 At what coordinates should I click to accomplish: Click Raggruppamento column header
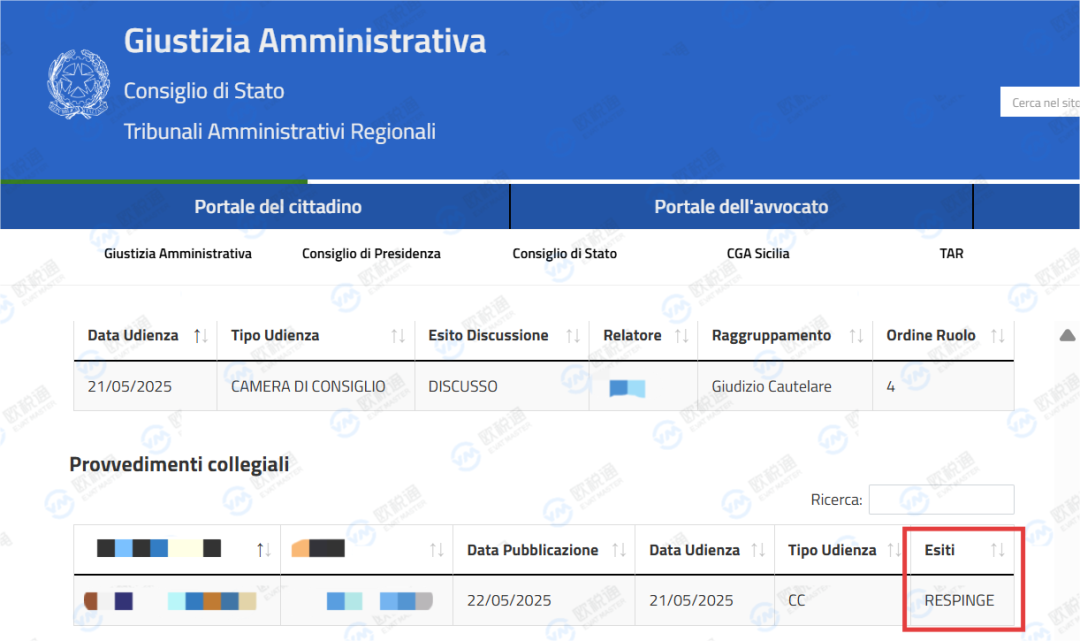point(771,335)
